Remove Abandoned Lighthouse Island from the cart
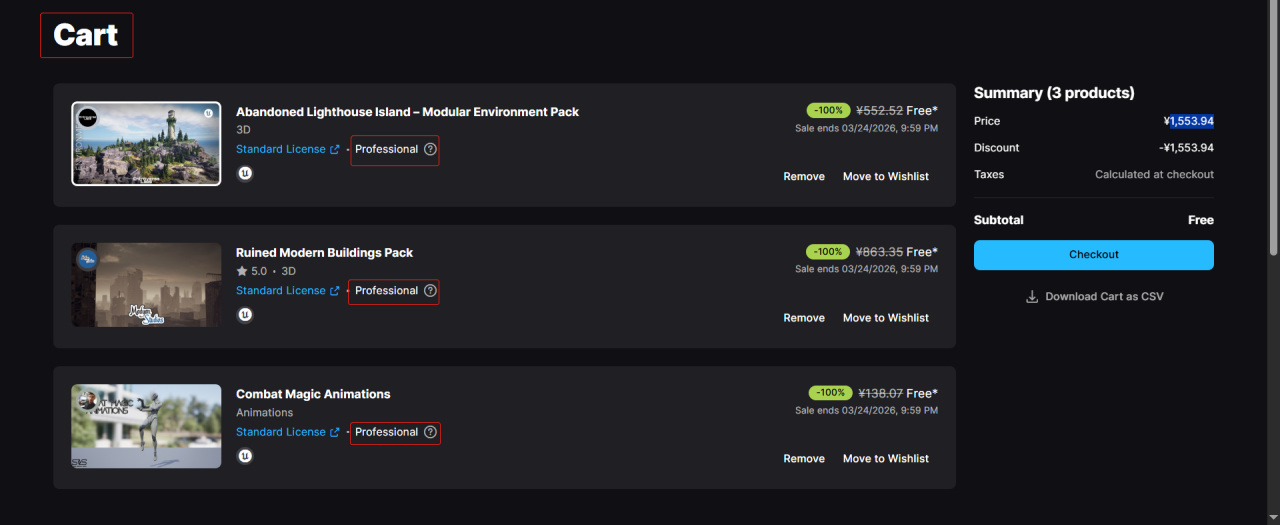This screenshot has height=525, width=1280. pyautogui.click(x=804, y=177)
